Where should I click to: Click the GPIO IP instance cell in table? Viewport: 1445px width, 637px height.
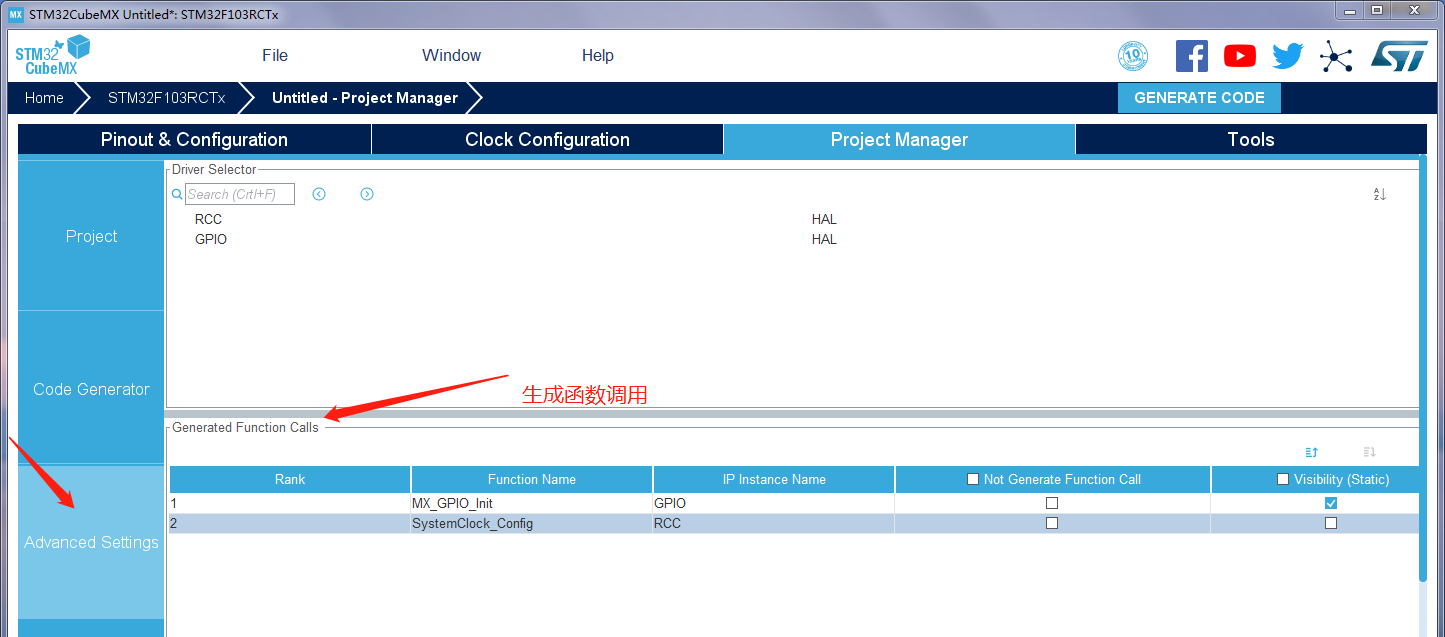[773, 503]
